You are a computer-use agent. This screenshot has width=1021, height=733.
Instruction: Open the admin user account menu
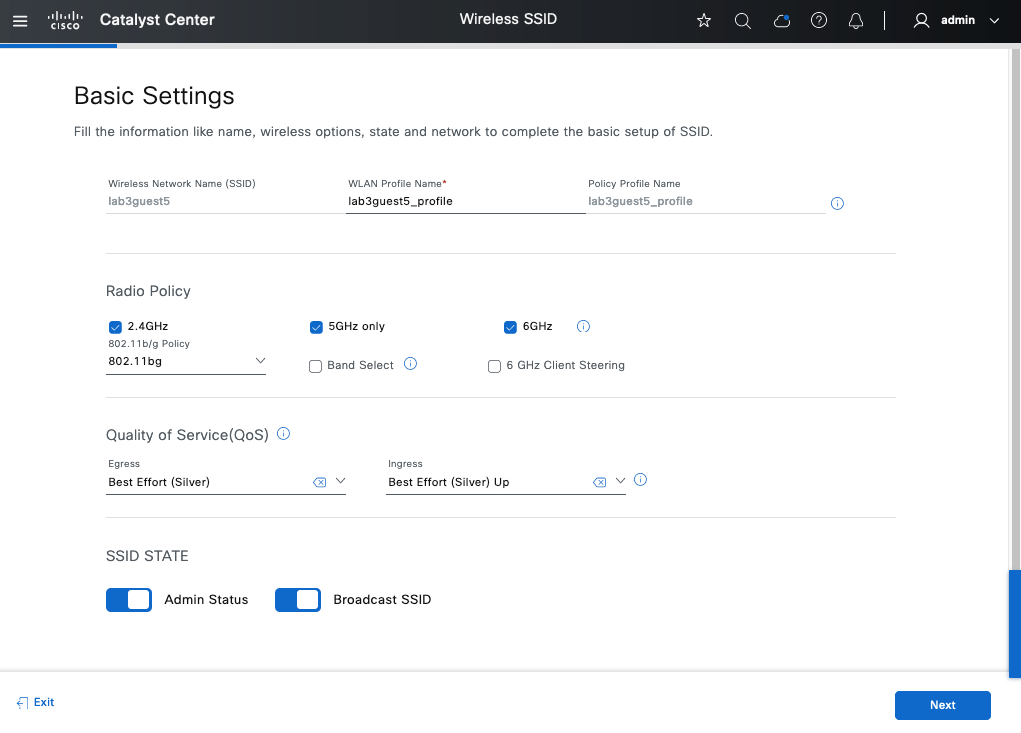(x=957, y=20)
